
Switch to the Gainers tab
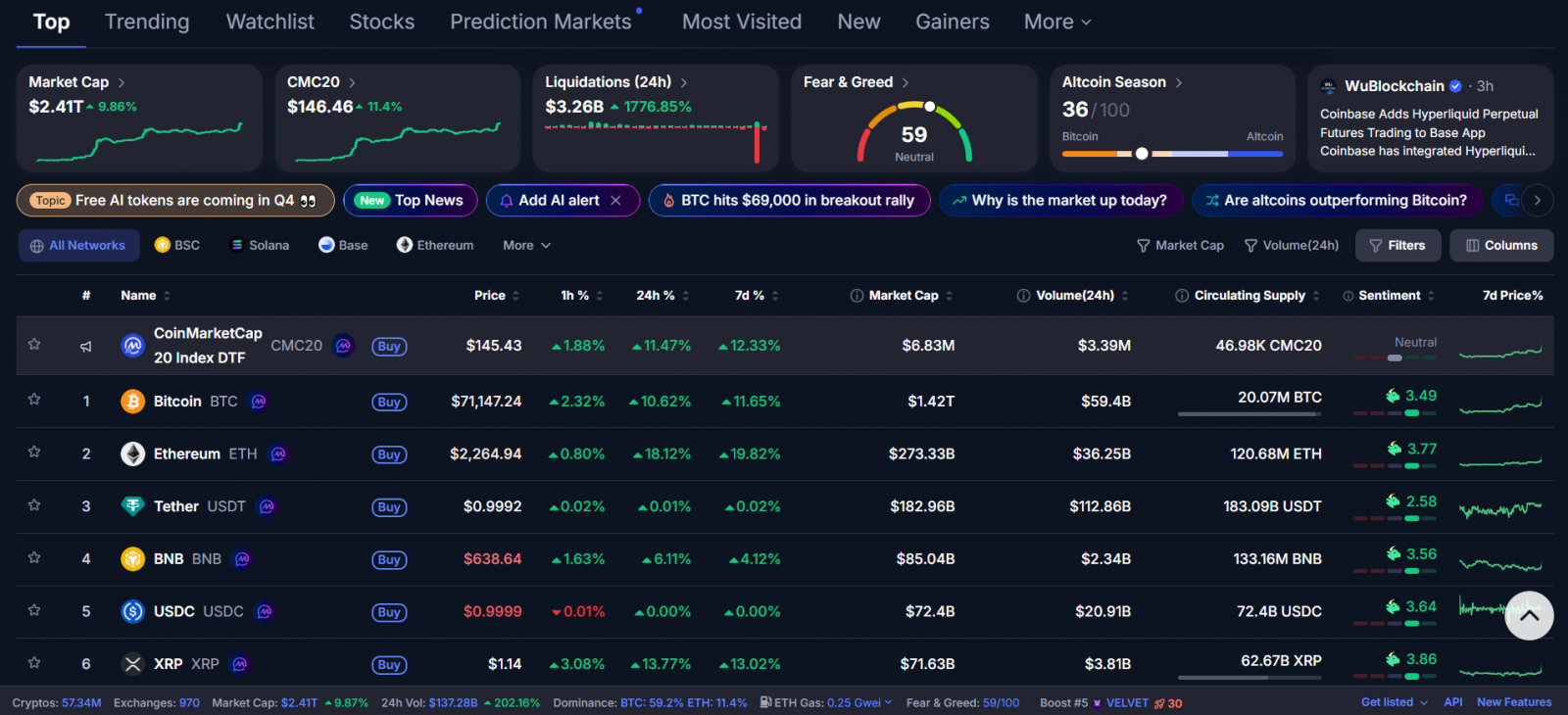953,22
